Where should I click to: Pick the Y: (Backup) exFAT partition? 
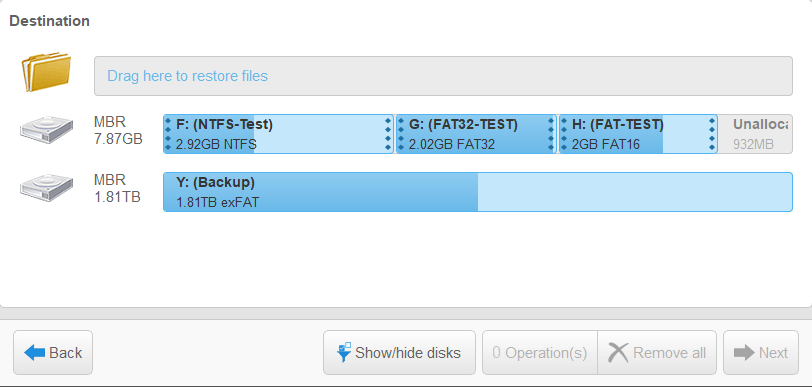(477, 192)
